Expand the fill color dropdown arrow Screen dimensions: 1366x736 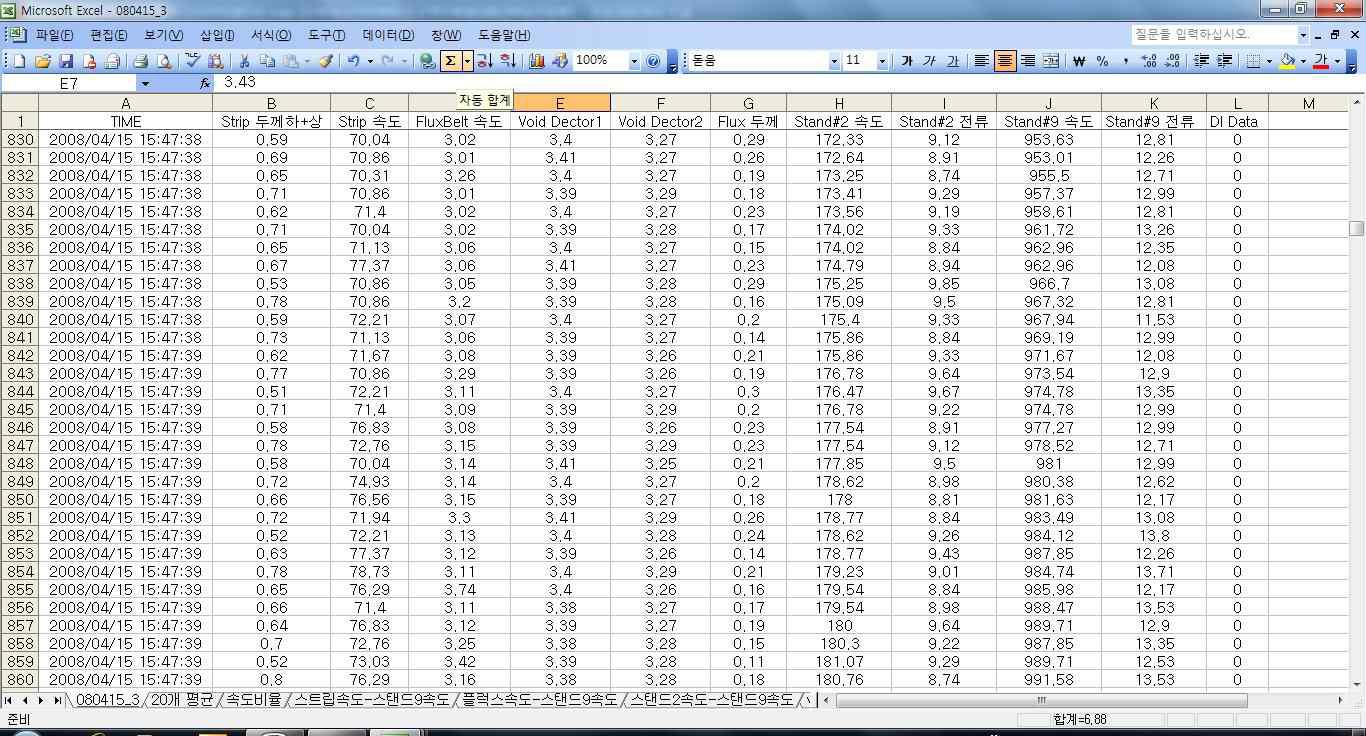coord(1303,61)
